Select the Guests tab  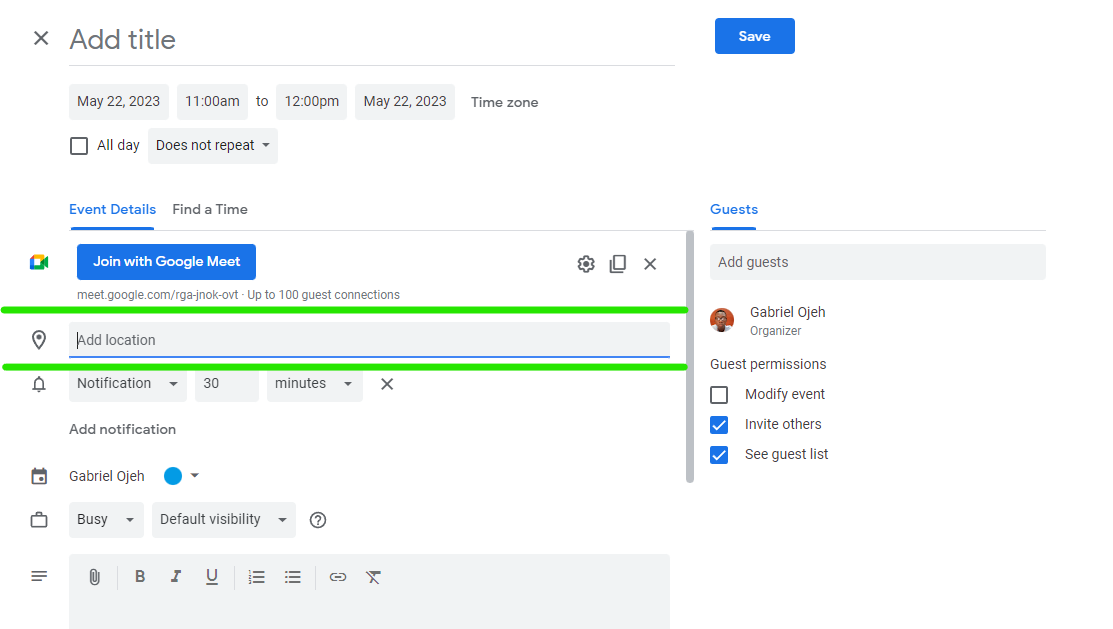click(733, 209)
